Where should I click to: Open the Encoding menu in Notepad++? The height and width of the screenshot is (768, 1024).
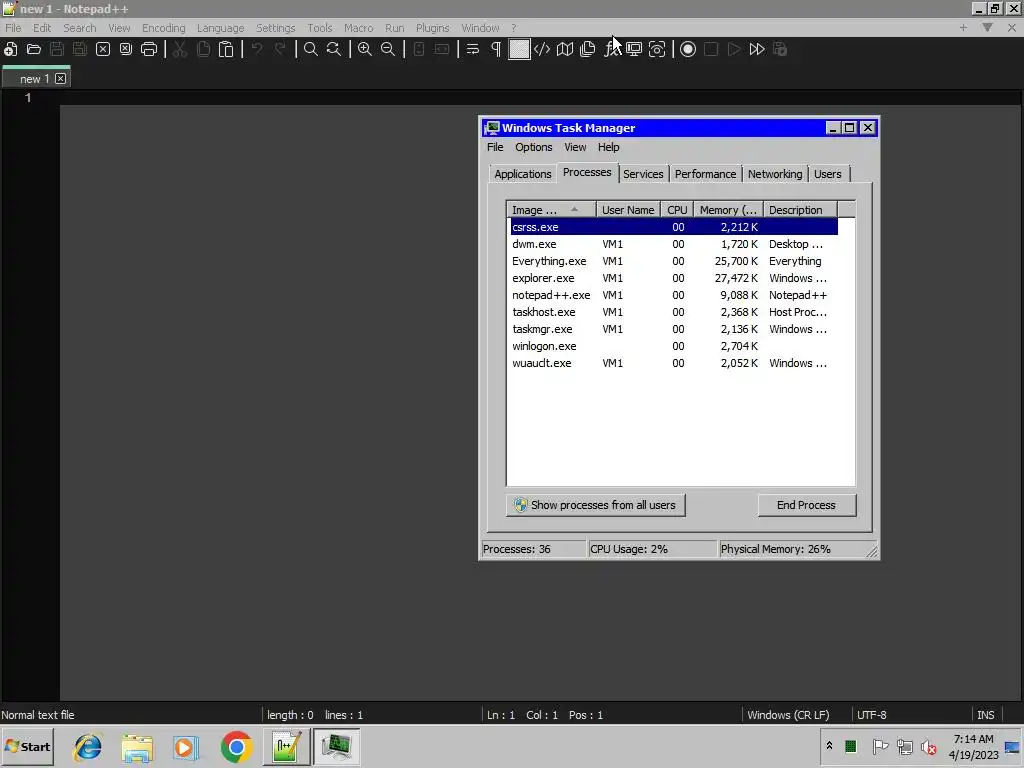[x=163, y=28]
